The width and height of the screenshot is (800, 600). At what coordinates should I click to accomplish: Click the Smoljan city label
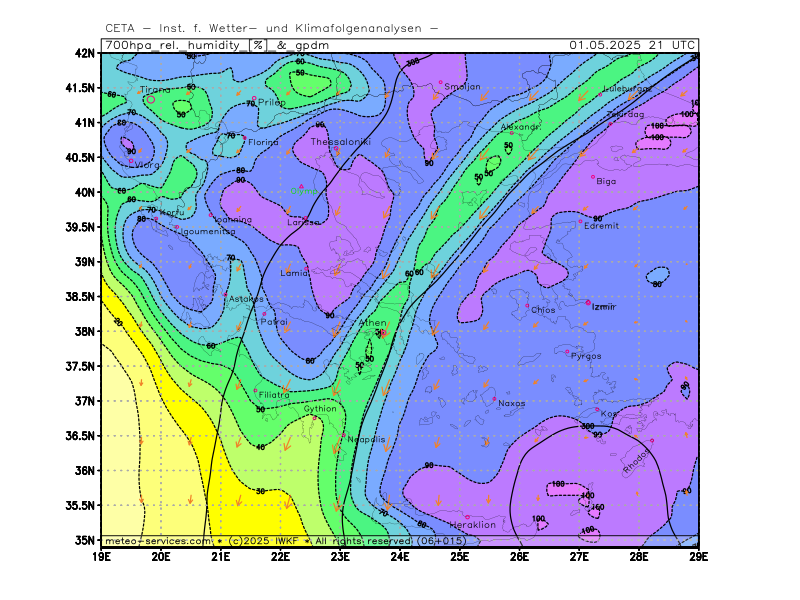(x=462, y=87)
